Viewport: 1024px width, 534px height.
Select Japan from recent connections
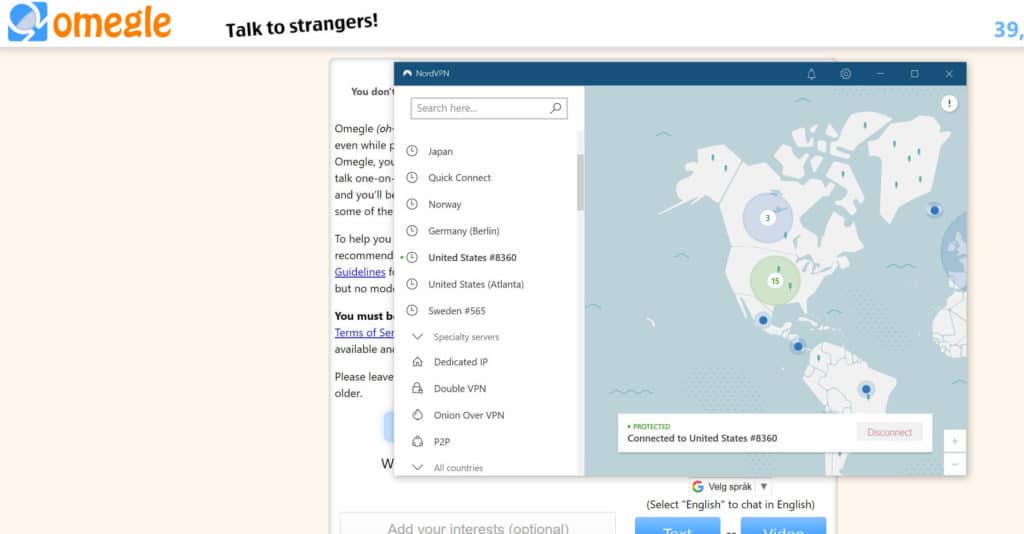(440, 151)
